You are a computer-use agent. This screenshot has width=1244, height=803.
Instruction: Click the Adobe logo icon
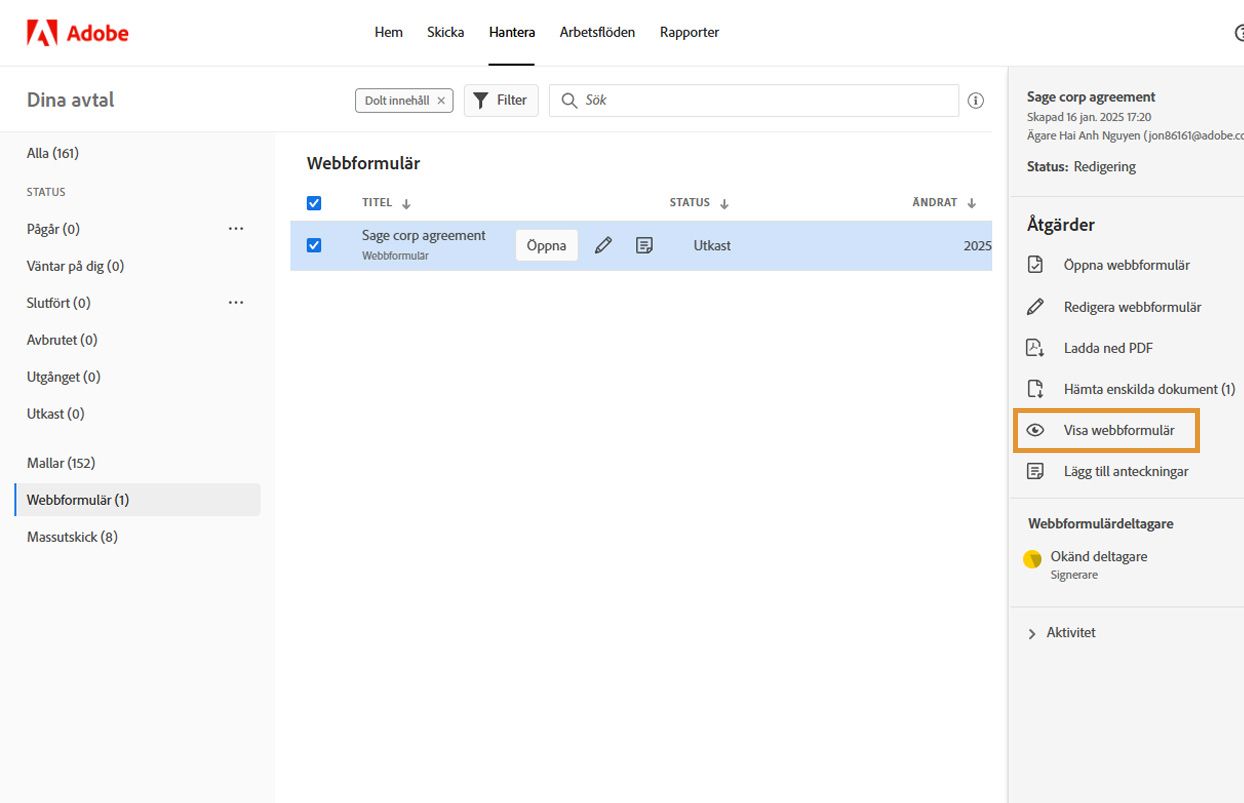42,33
